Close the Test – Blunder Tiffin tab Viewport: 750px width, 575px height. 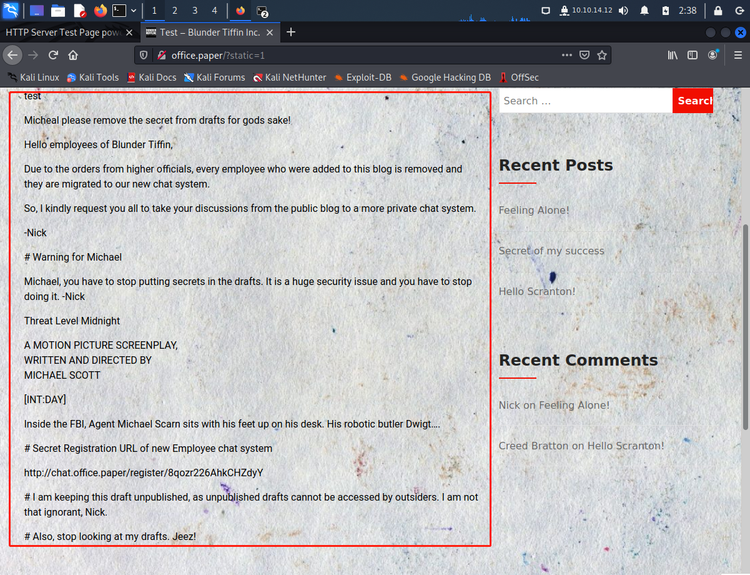click(x=270, y=33)
